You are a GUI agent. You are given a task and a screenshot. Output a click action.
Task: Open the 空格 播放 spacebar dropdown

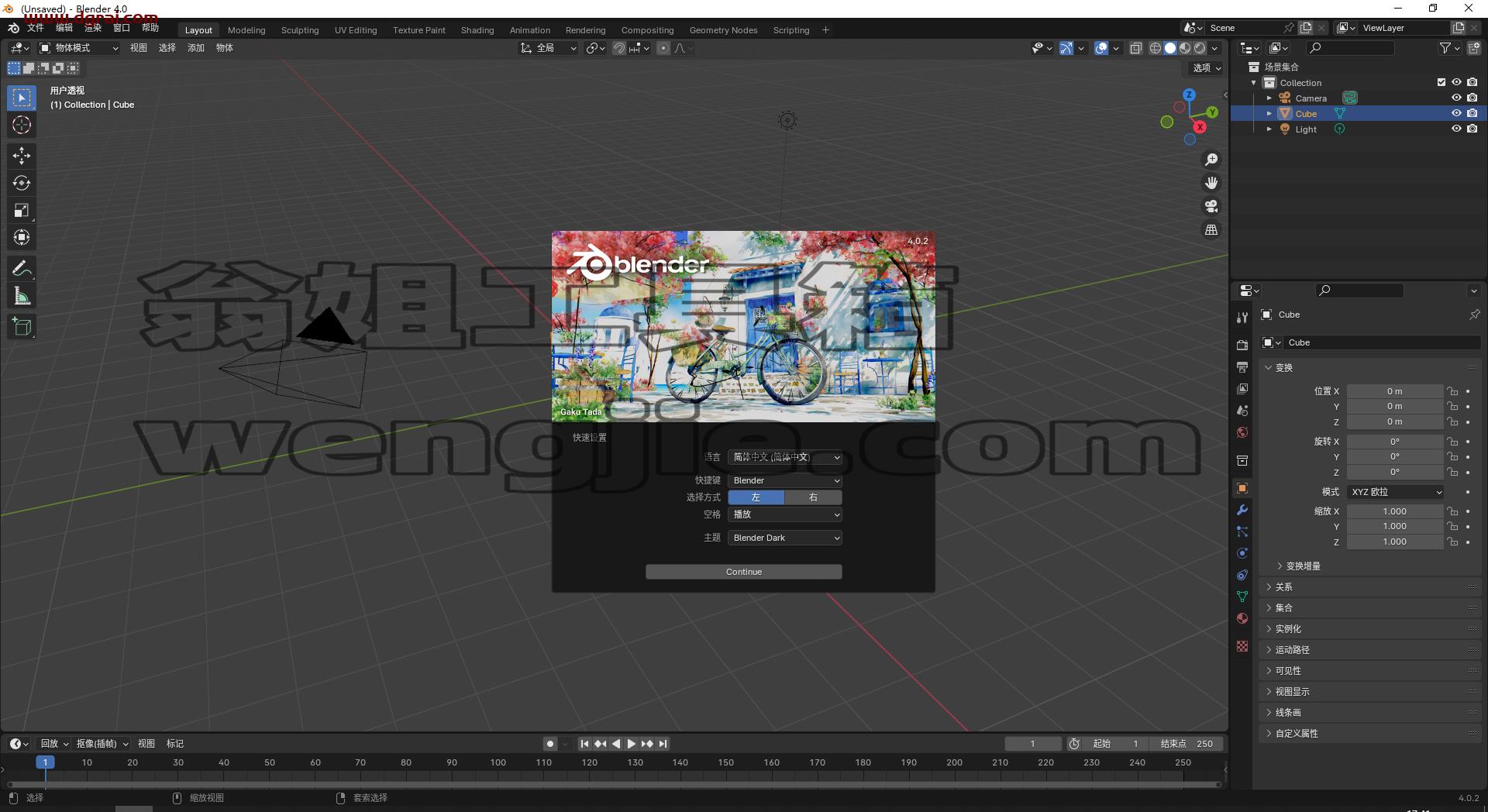pyautogui.click(x=785, y=514)
